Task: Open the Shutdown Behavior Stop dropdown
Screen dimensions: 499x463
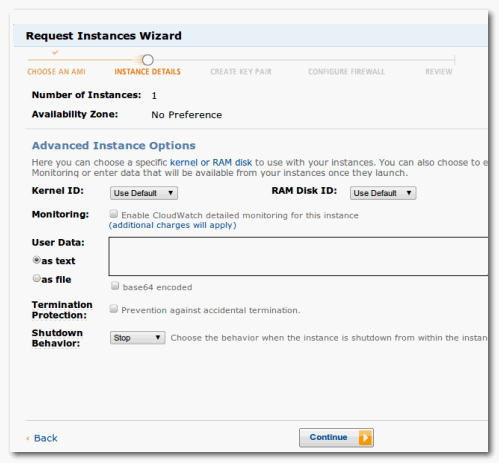Action: coord(138,338)
